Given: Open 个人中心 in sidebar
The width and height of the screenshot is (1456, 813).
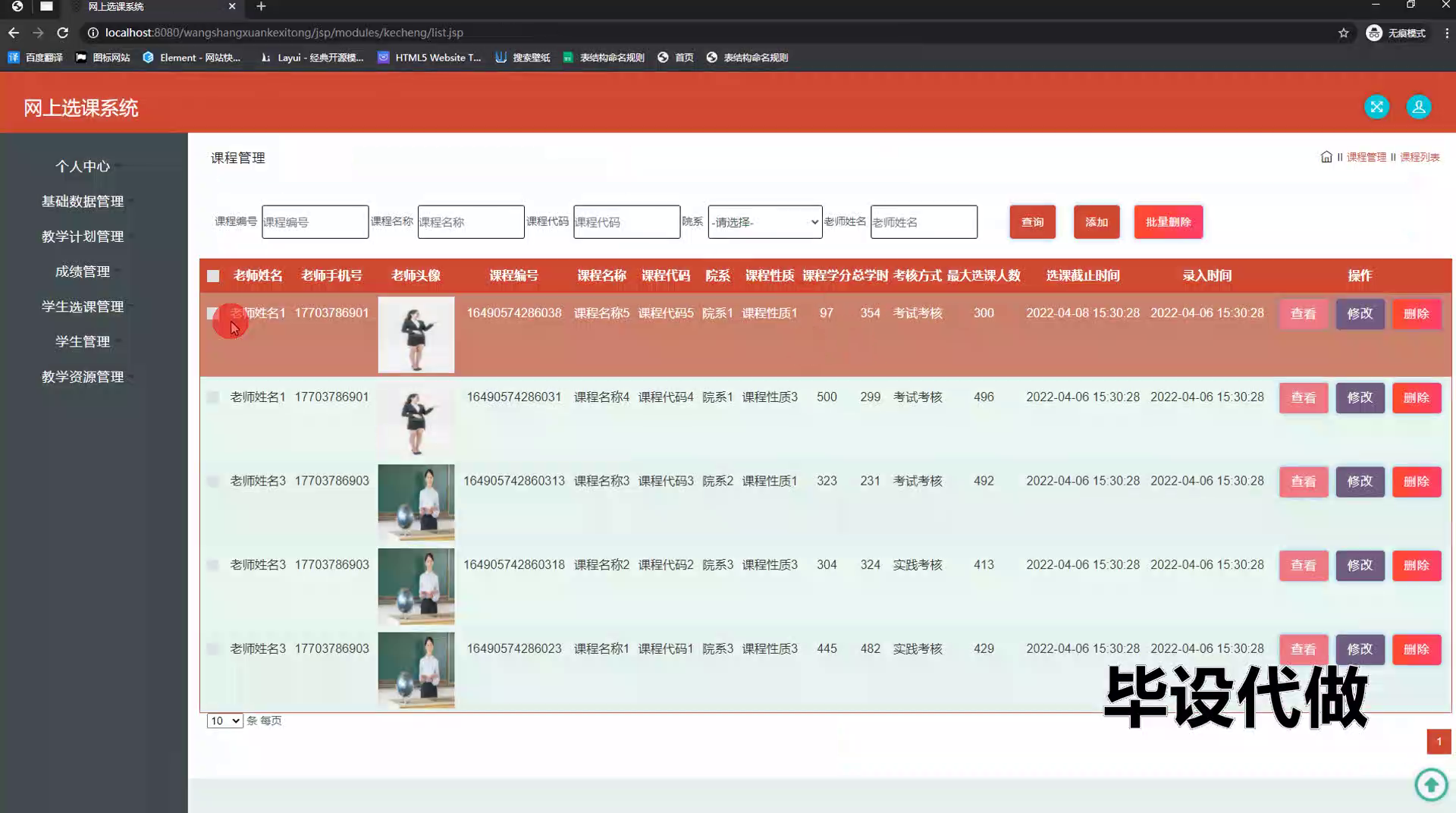Looking at the screenshot, I should pos(83,166).
